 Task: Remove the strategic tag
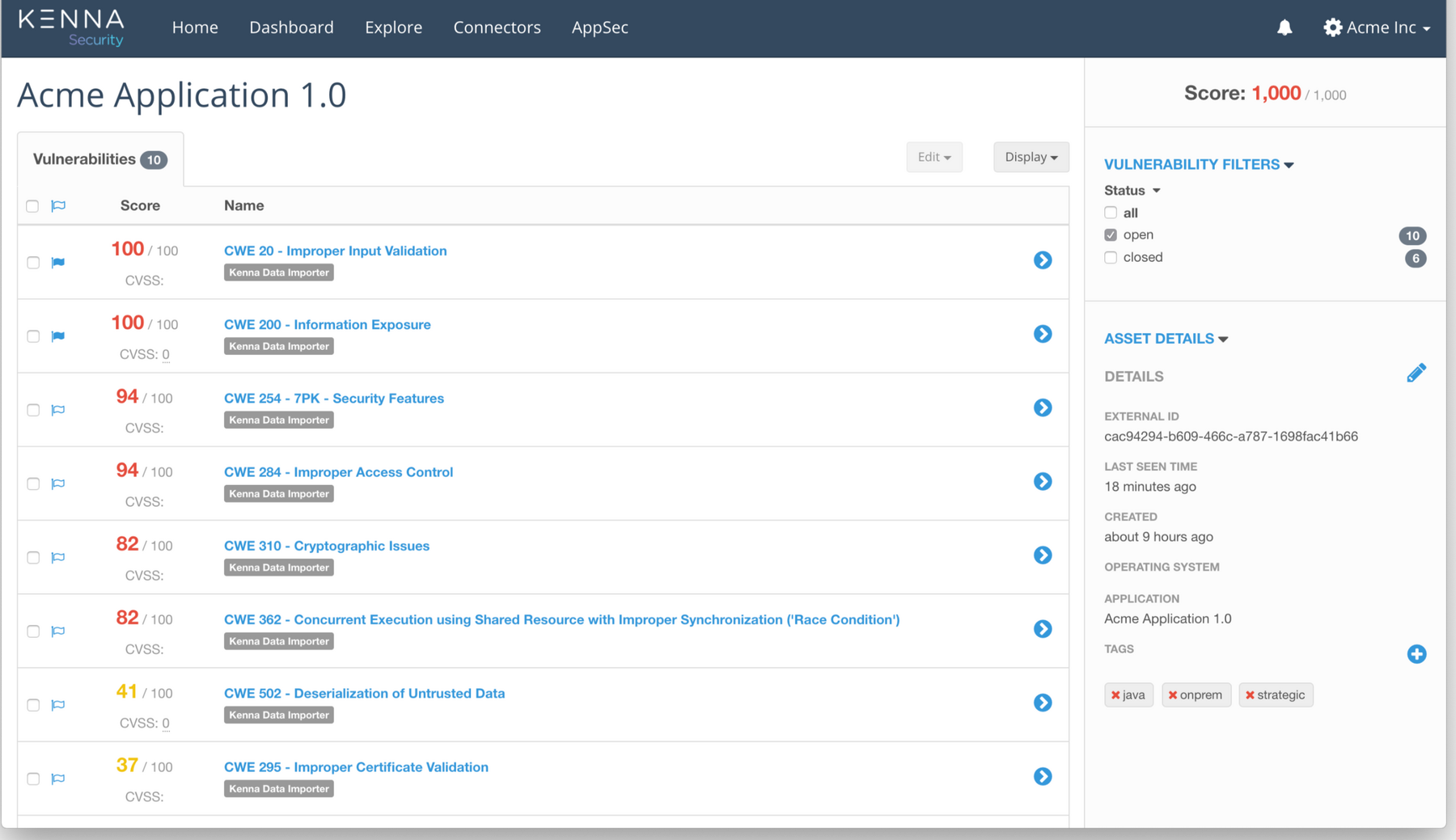point(1250,695)
